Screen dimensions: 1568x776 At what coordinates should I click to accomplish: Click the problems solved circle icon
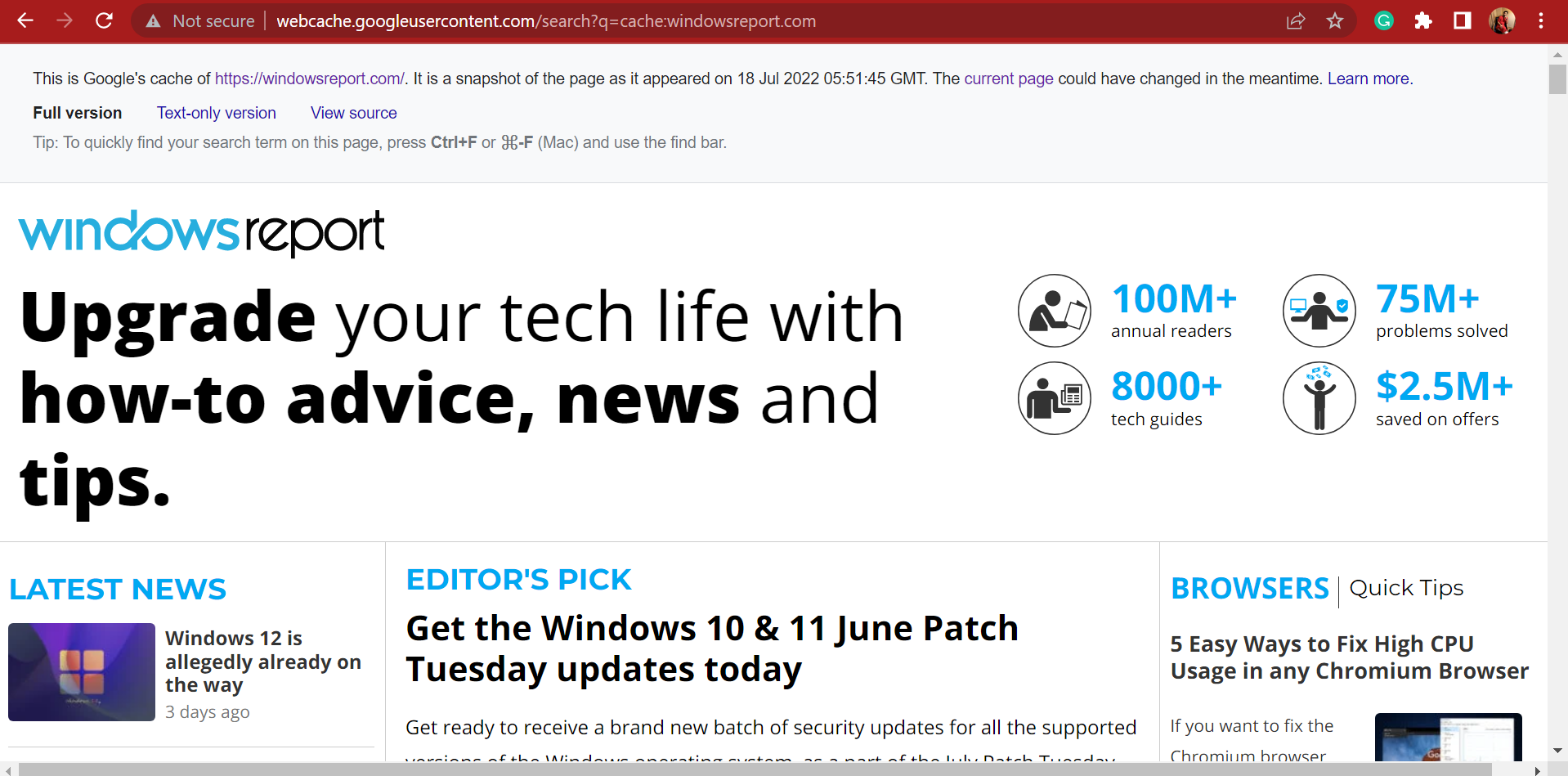pos(1319,311)
